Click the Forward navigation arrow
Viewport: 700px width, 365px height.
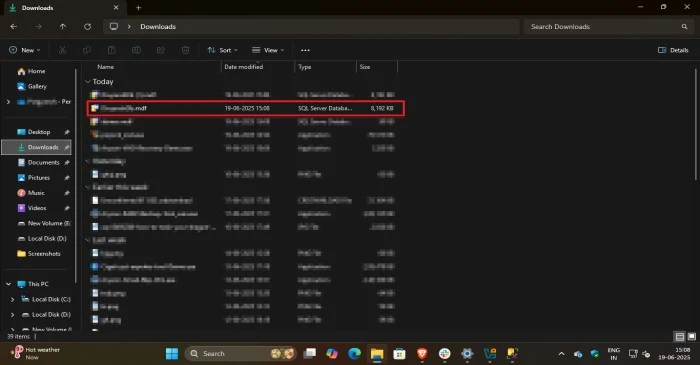pos(38,27)
